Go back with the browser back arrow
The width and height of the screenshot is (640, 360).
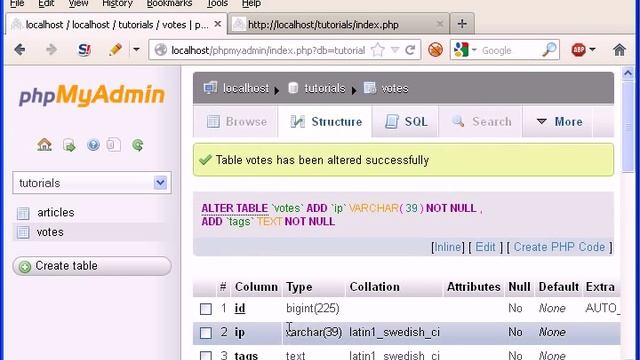tap(20, 50)
